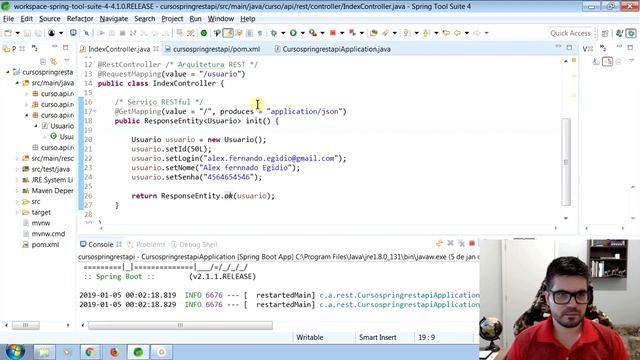
Task: Click the horizontal scrollbar of the Console
Action: click(x=180, y=325)
